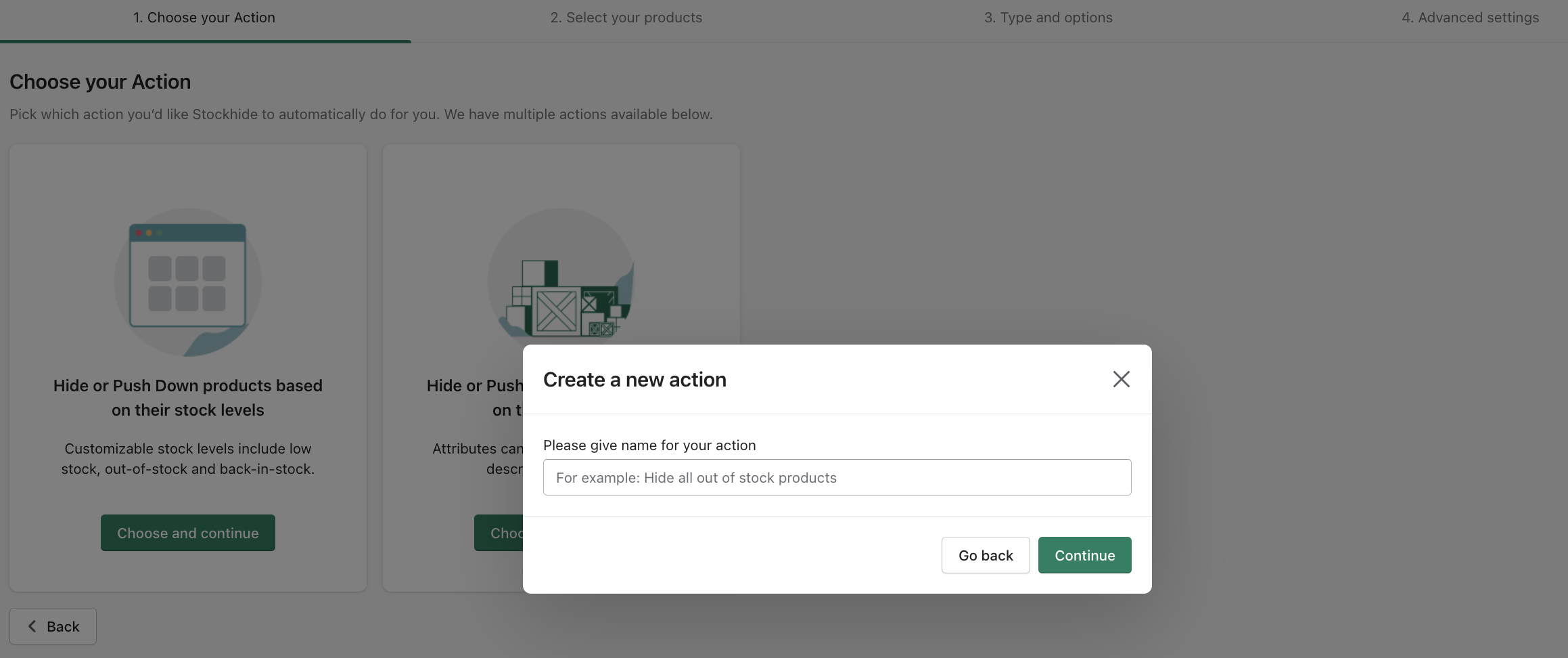The height and width of the screenshot is (658, 1568).
Task: Click Choose and continue for stock levels
Action: (187, 533)
